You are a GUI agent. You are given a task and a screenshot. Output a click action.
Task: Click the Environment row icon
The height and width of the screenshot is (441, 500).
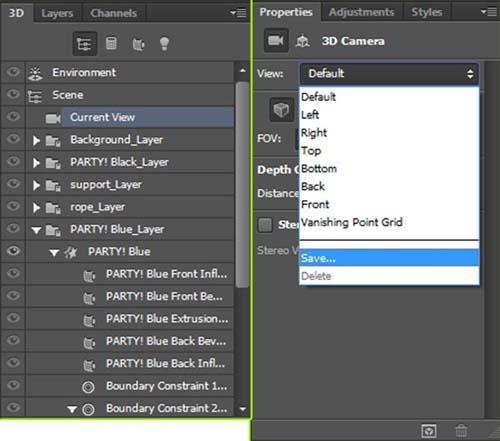click(x=35, y=73)
